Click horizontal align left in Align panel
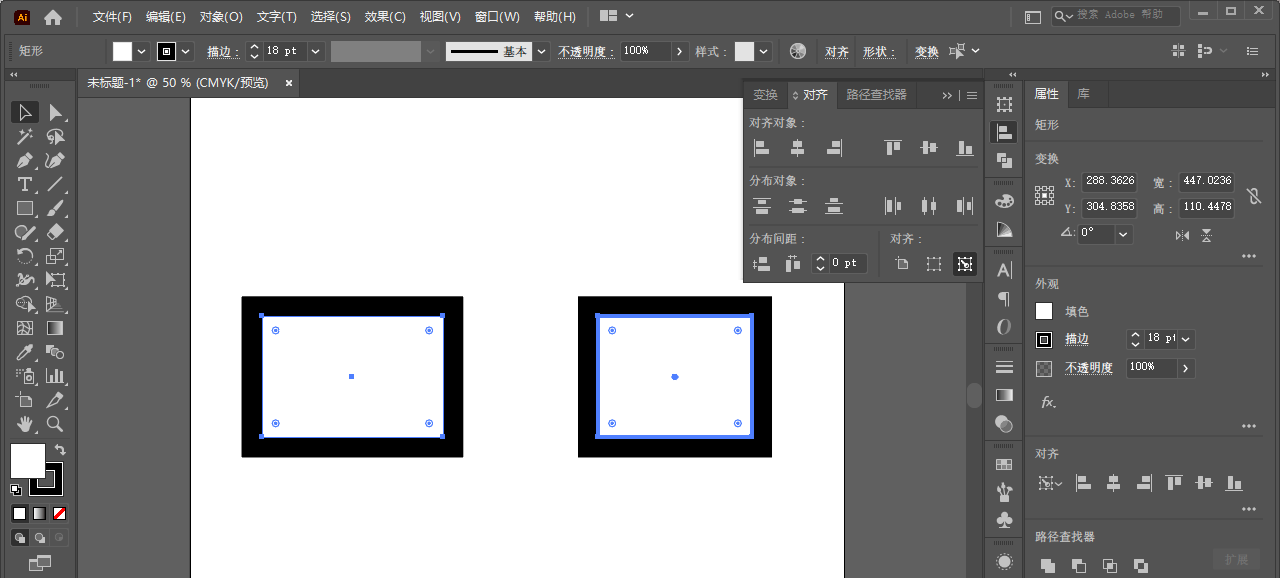 761,148
